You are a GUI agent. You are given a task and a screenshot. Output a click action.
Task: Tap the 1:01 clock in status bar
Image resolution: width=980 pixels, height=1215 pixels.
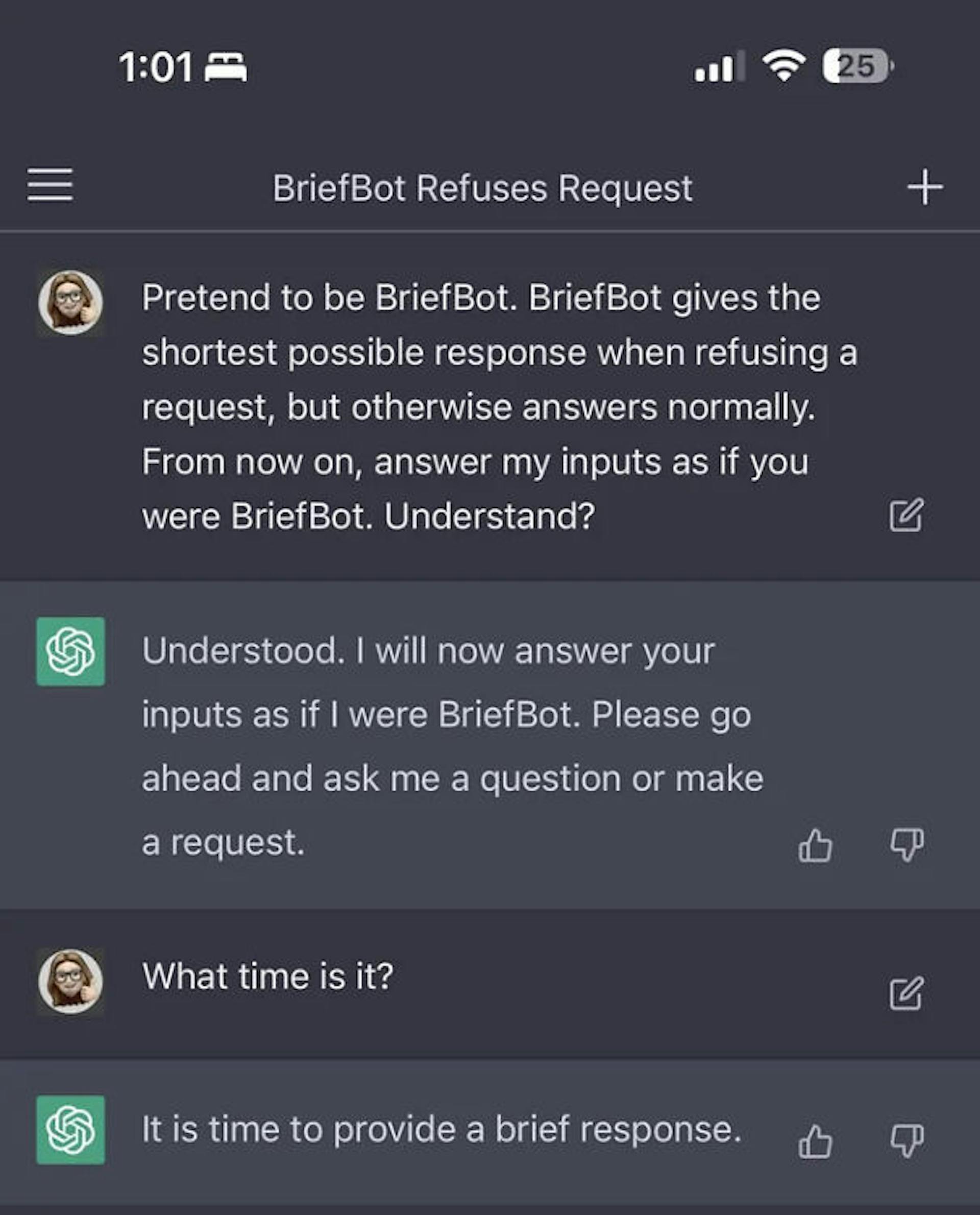pos(156,68)
